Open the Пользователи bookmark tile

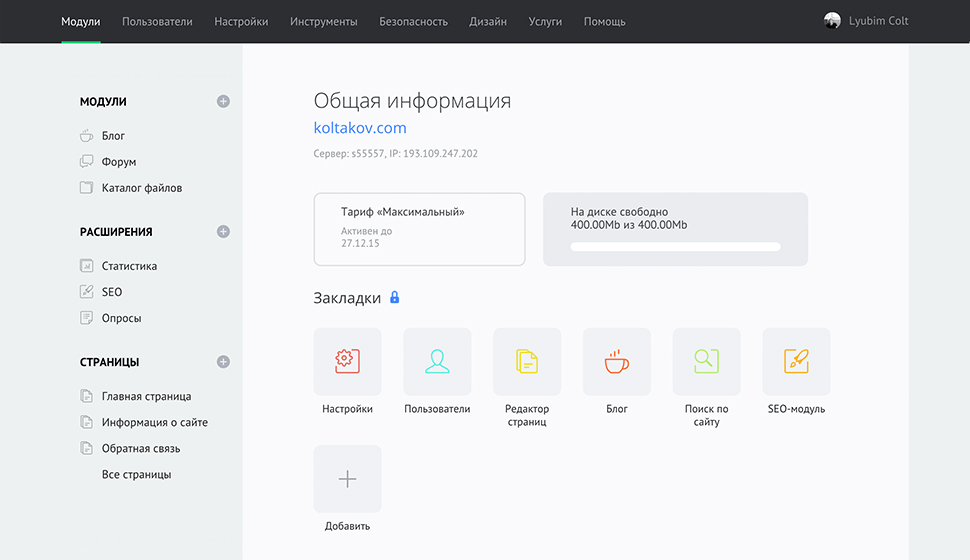click(437, 361)
